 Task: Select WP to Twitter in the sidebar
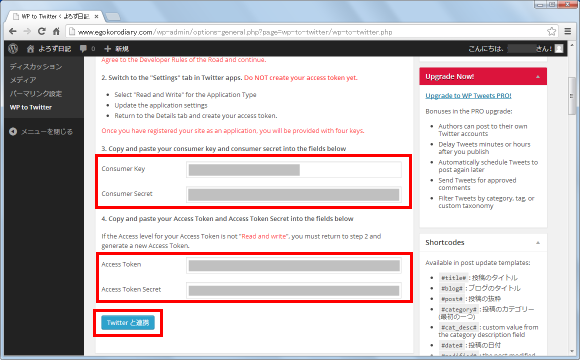(x=31, y=107)
